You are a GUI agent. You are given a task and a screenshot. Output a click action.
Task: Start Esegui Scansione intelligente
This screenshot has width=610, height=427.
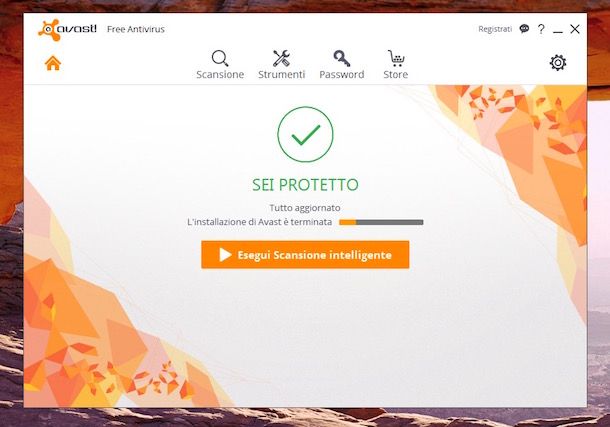[305, 255]
